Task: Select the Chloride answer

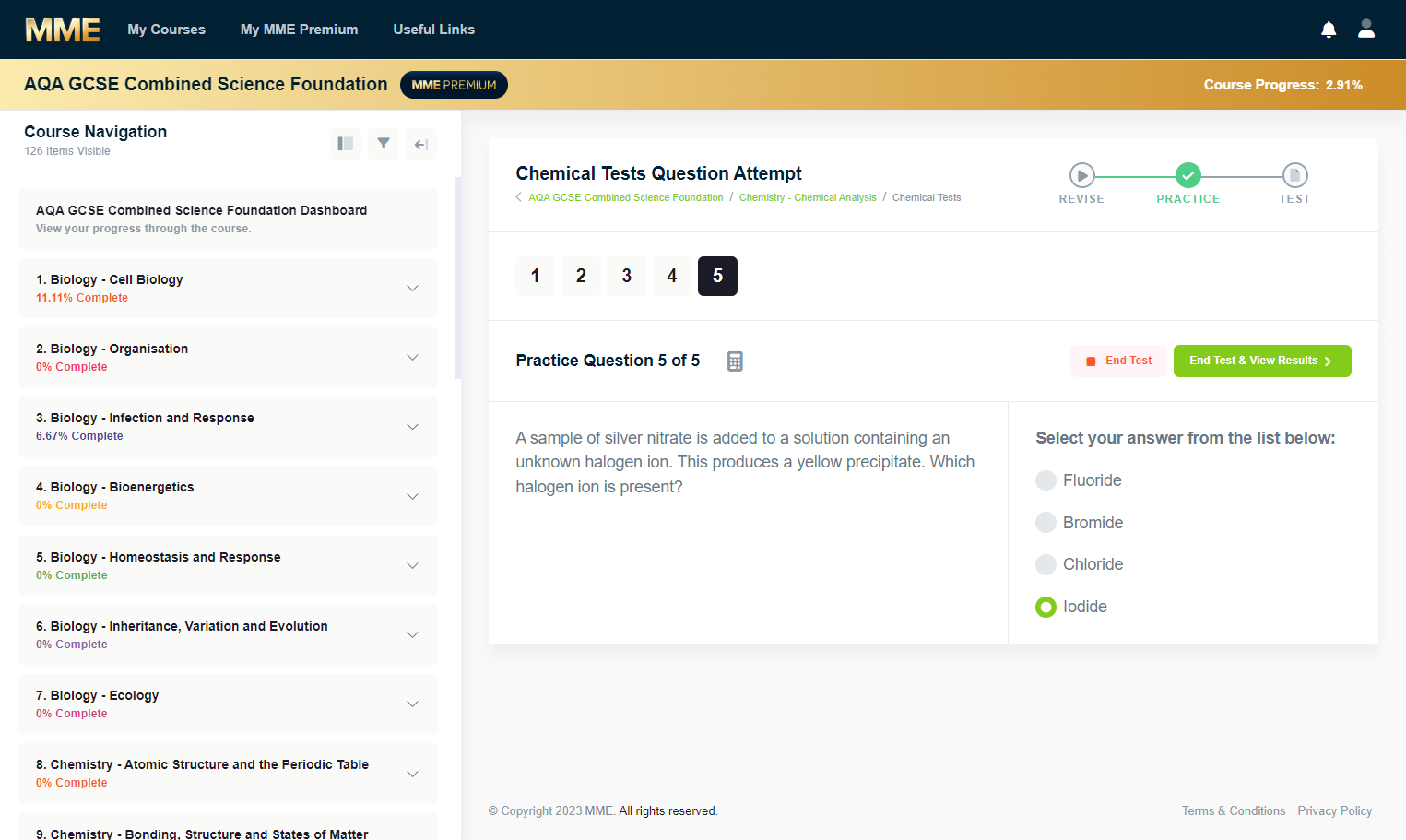Action: click(1046, 564)
